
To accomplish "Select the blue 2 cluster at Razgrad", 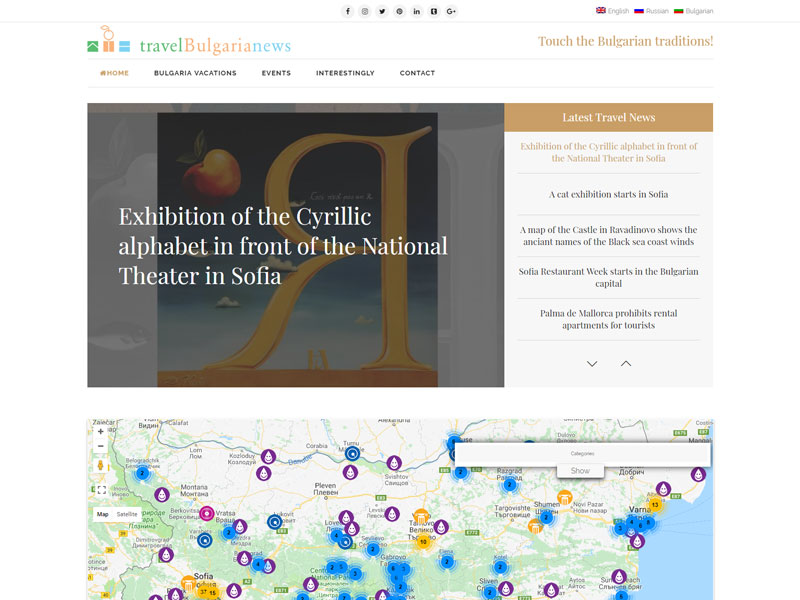I will (x=510, y=485).
